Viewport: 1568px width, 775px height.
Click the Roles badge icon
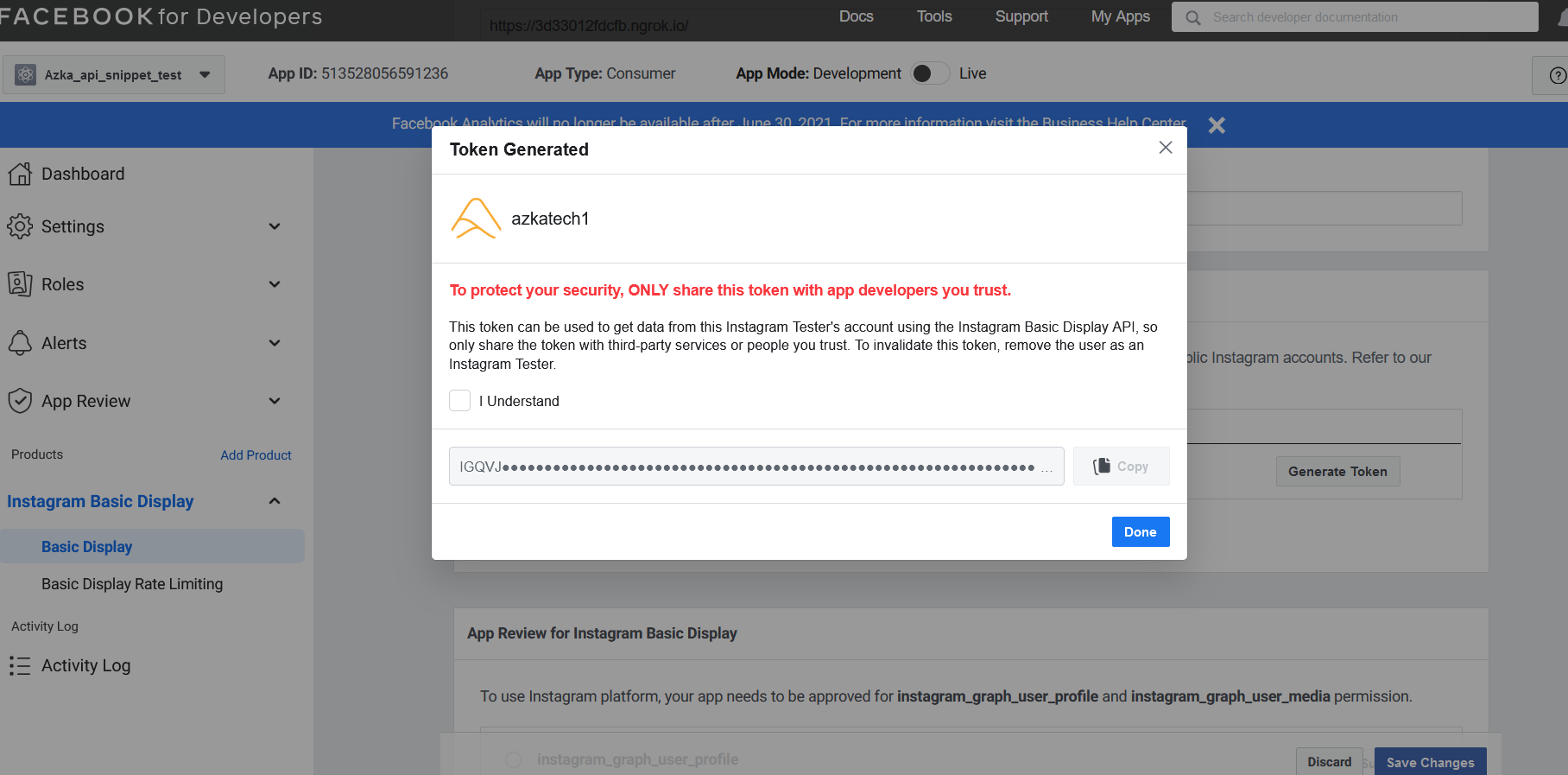(x=20, y=284)
